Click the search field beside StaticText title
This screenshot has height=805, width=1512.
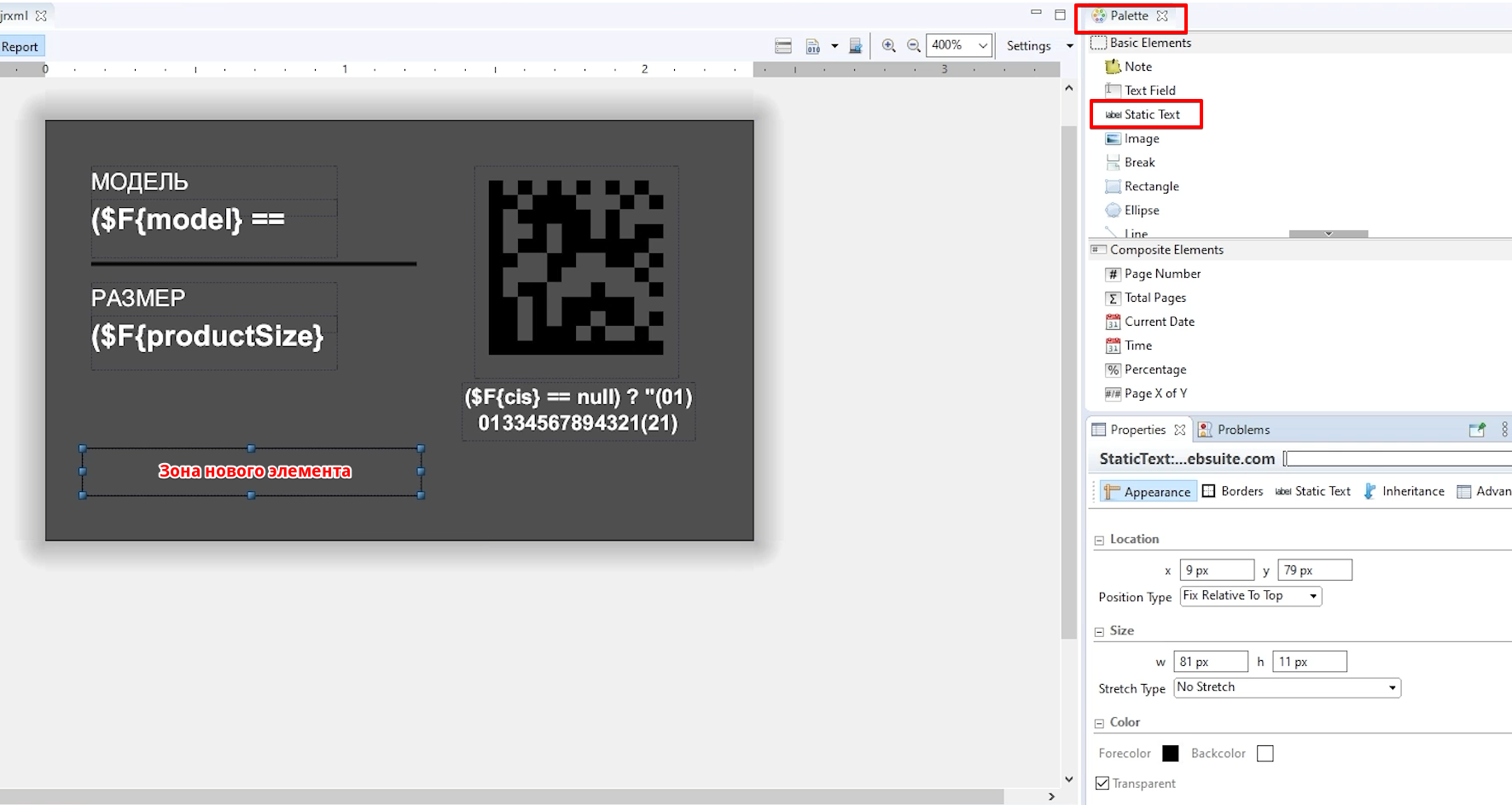(1398, 459)
